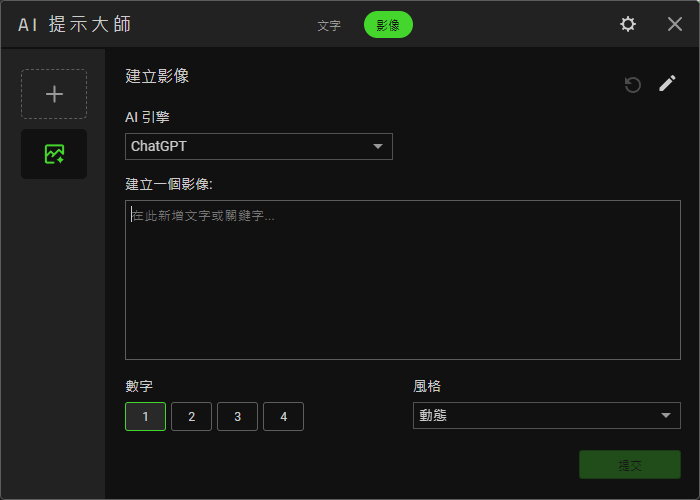The width and height of the screenshot is (700, 500).
Task: Set image count to 2
Action: (x=192, y=417)
